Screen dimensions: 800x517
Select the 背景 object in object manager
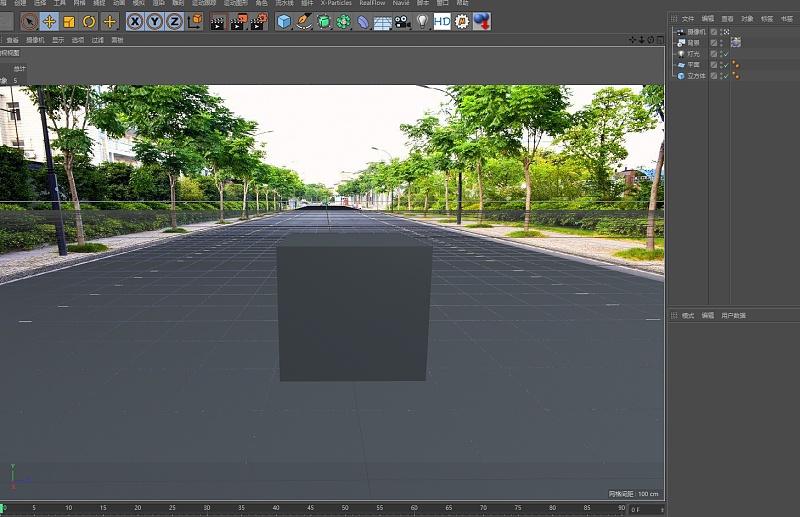[x=693, y=42]
